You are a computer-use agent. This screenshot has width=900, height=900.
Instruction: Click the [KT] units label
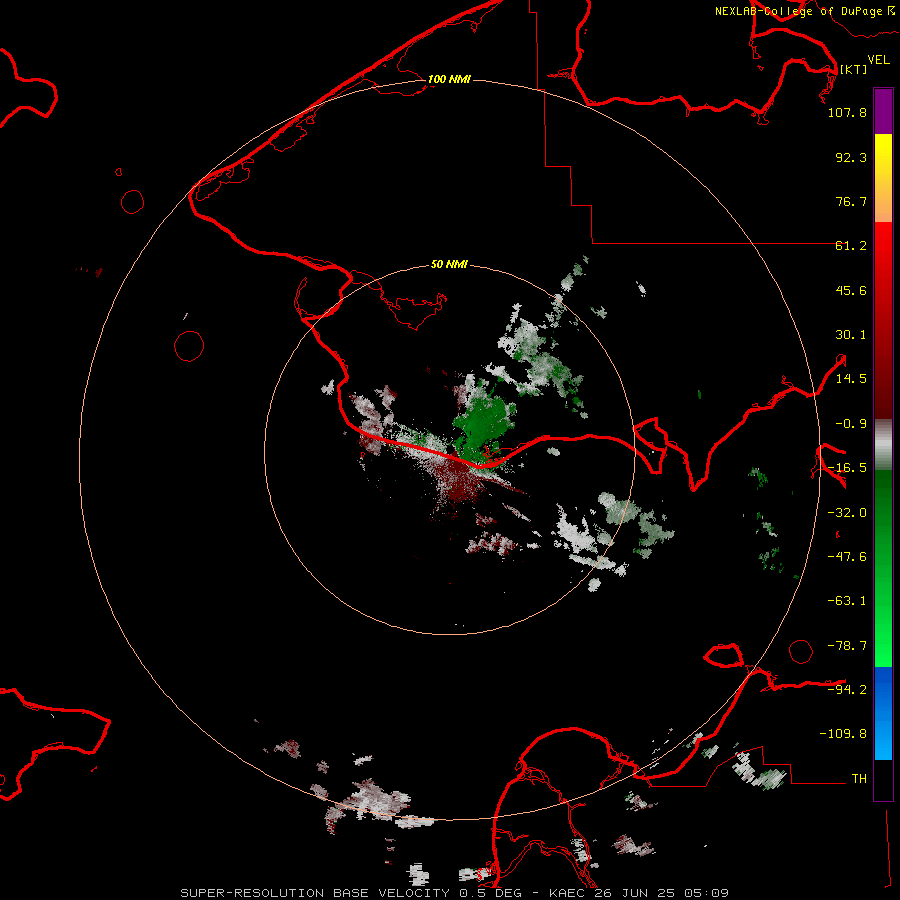coord(853,69)
